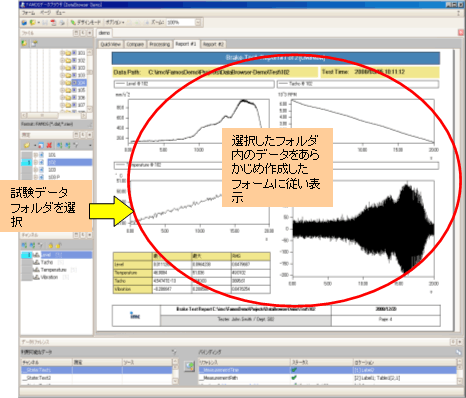This screenshot has width=466, height=398.
Task: Toggle selection cell beside Tacho channel
Action: click(x=27, y=262)
